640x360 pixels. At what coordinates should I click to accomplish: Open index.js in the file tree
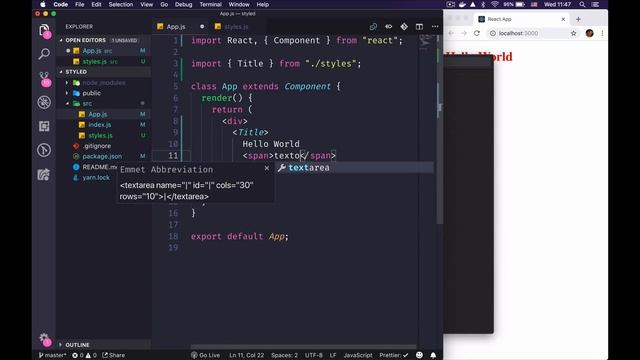point(100,125)
